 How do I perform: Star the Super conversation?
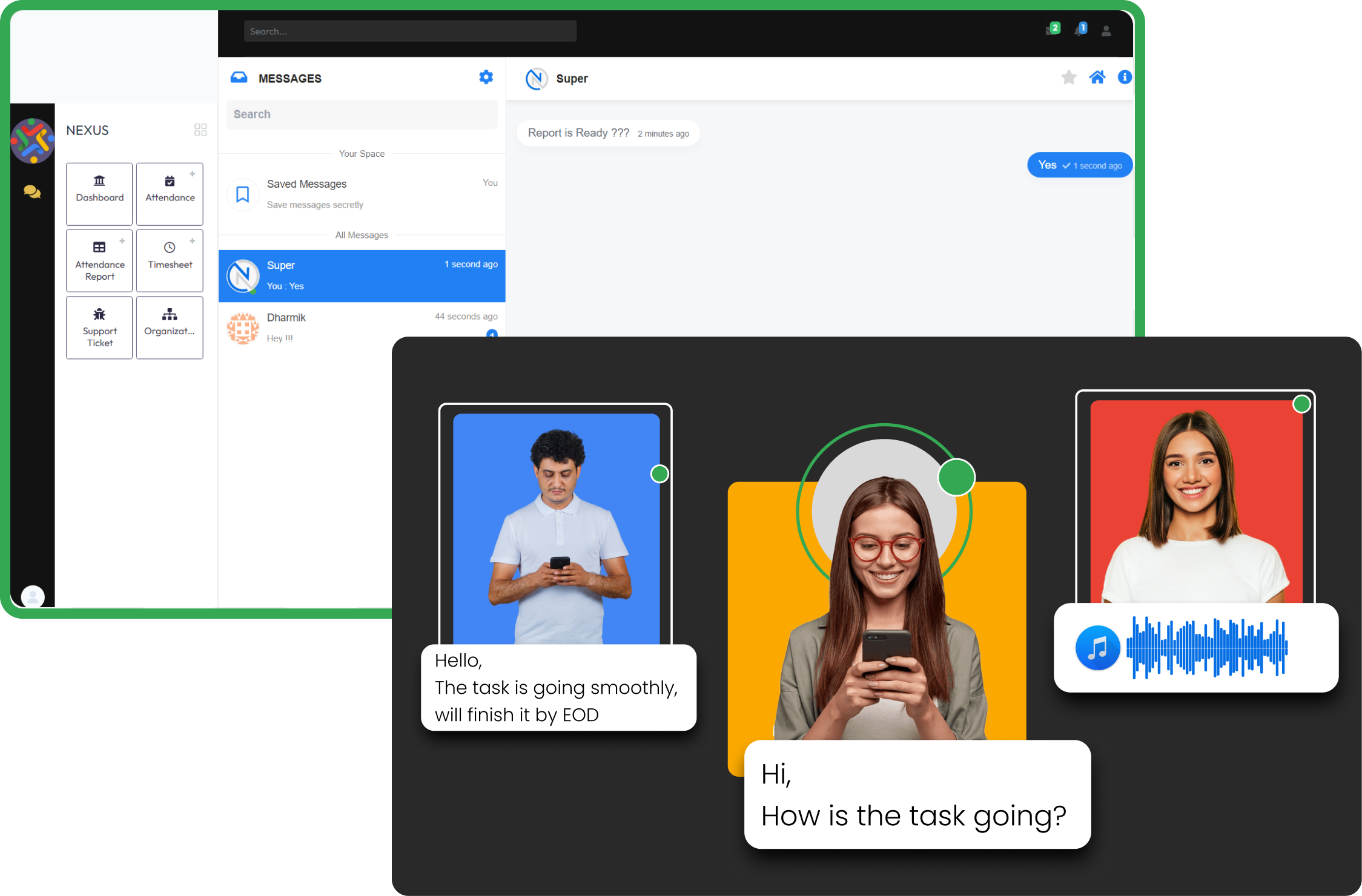click(x=1069, y=77)
